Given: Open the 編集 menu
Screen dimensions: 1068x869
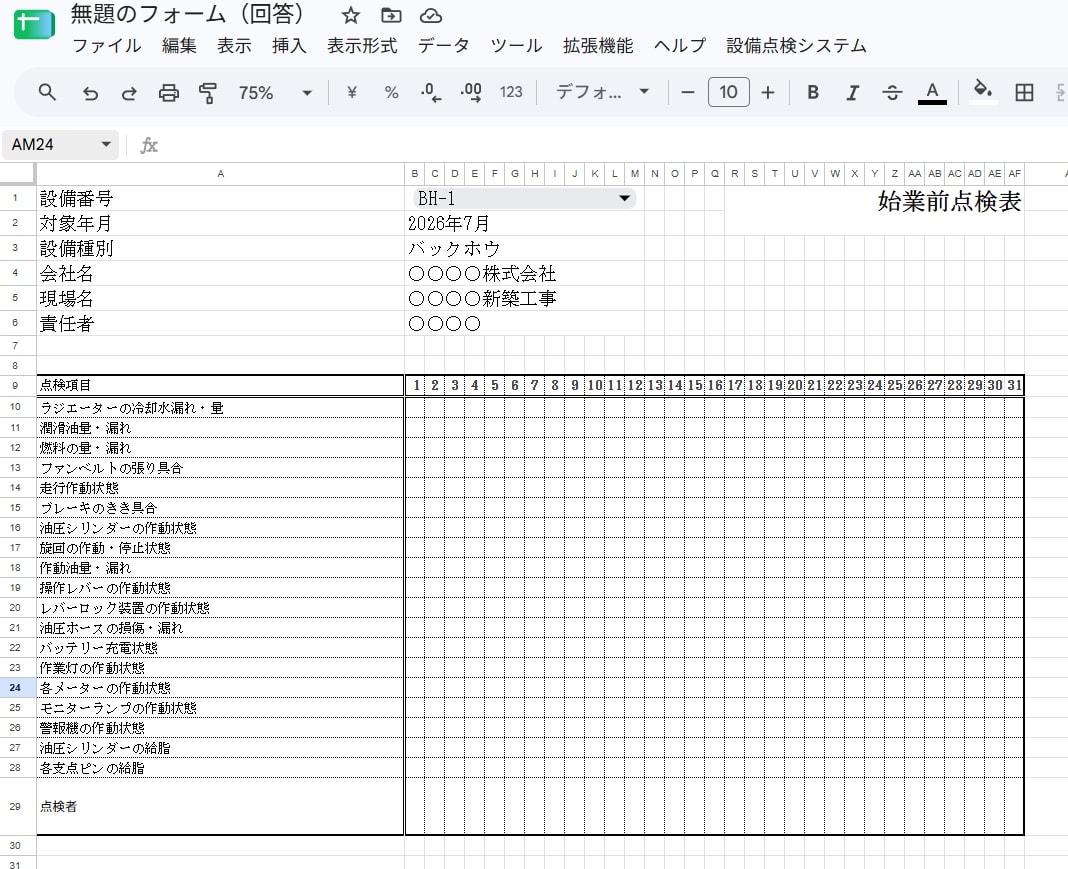Looking at the screenshot, I should (x=179, y=46).
